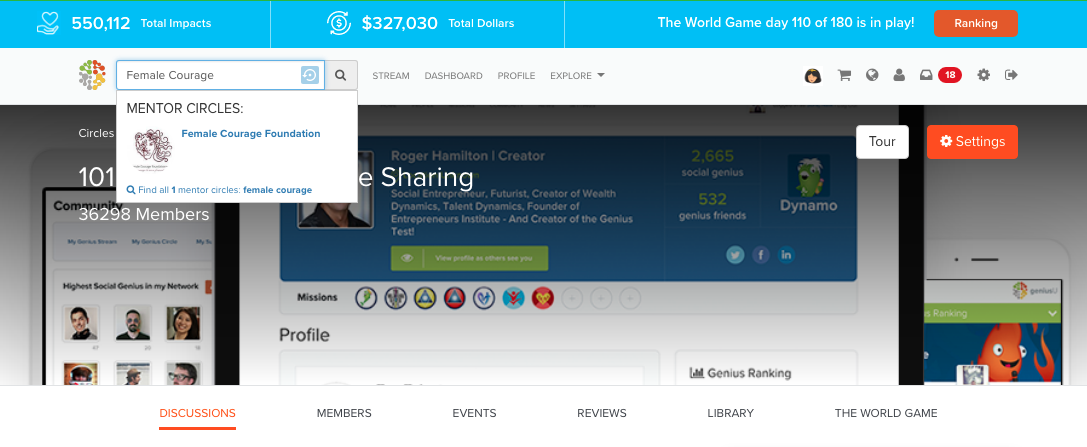Open the LIBRARY tab
The height and width of the screenshot is (447, 1087).
tap(731, 413)
